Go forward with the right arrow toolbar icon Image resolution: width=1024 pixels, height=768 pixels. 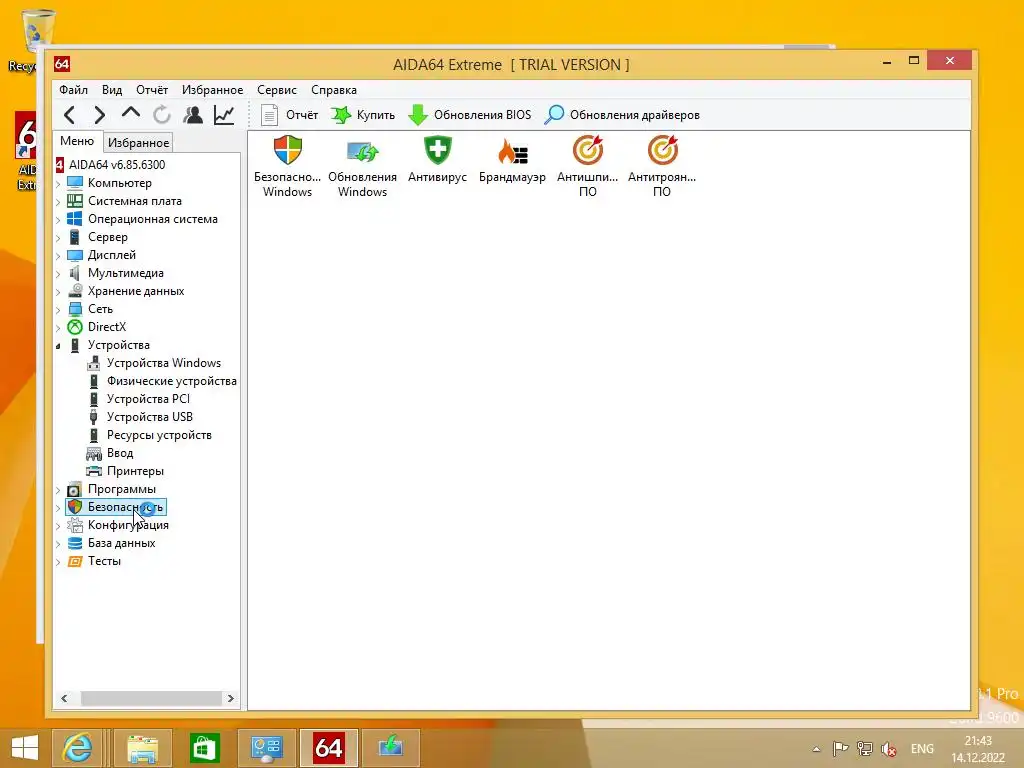pos(99,116)
